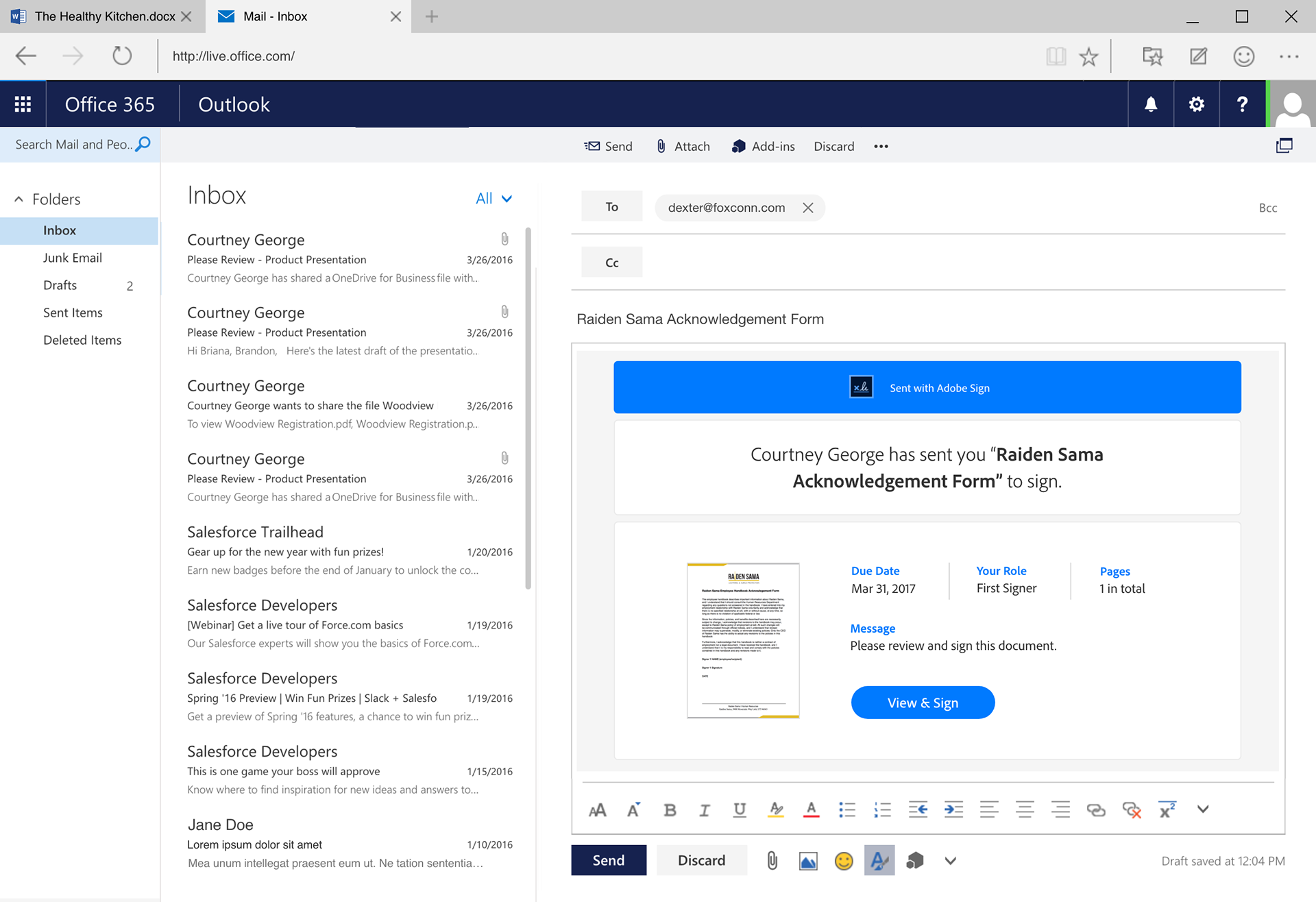Toggle italic formatting
Image resolution: width=1316 pixels, height=902 pixels.
pos(705,810)
